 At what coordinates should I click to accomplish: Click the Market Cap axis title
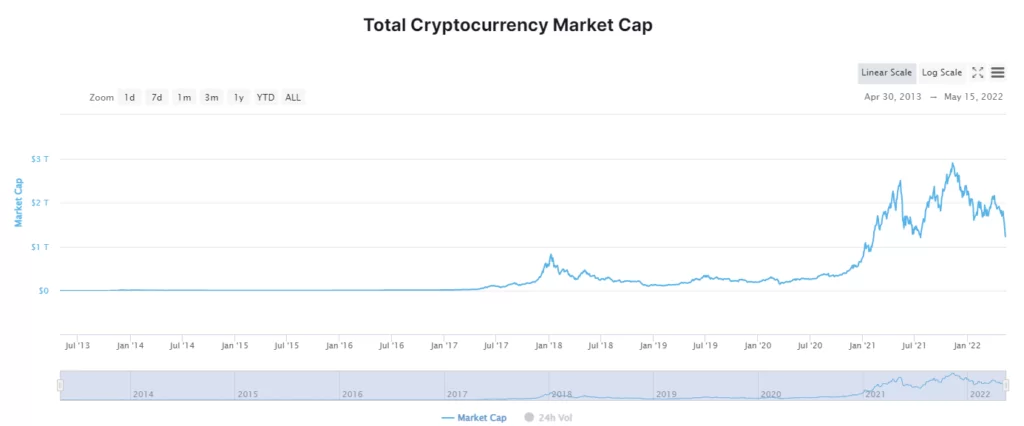(x=17, y=203)
